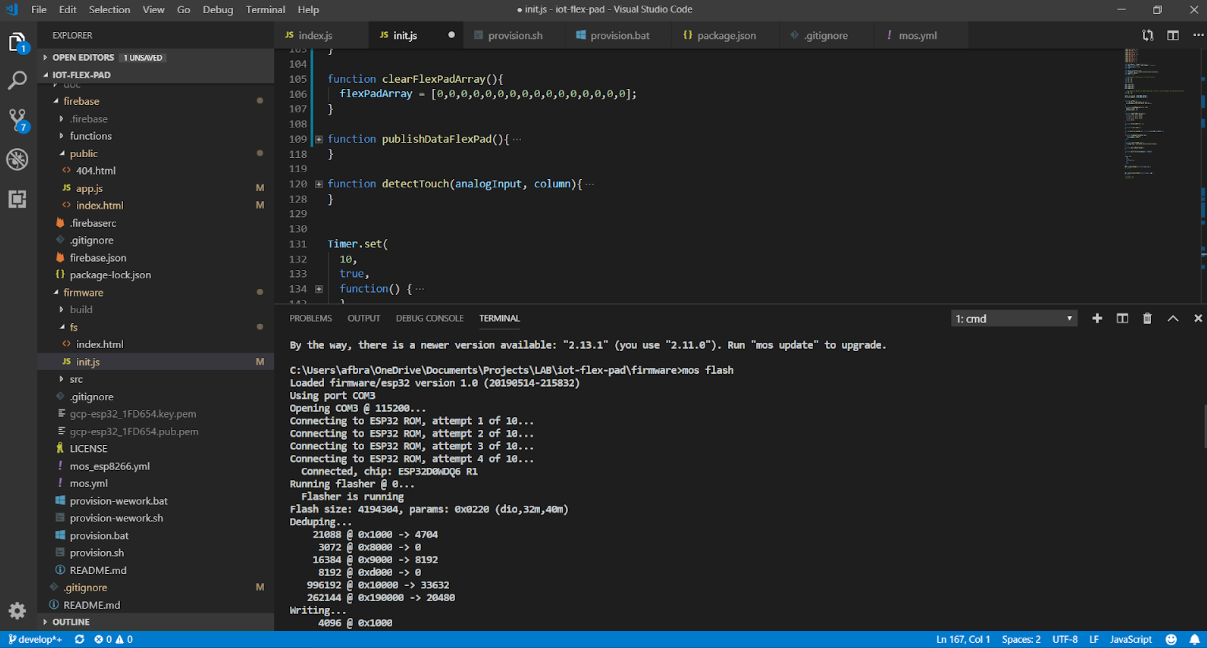Viewport: 1207px width, 648px height.
Task: Open the Extensions view
Action: 17,198
